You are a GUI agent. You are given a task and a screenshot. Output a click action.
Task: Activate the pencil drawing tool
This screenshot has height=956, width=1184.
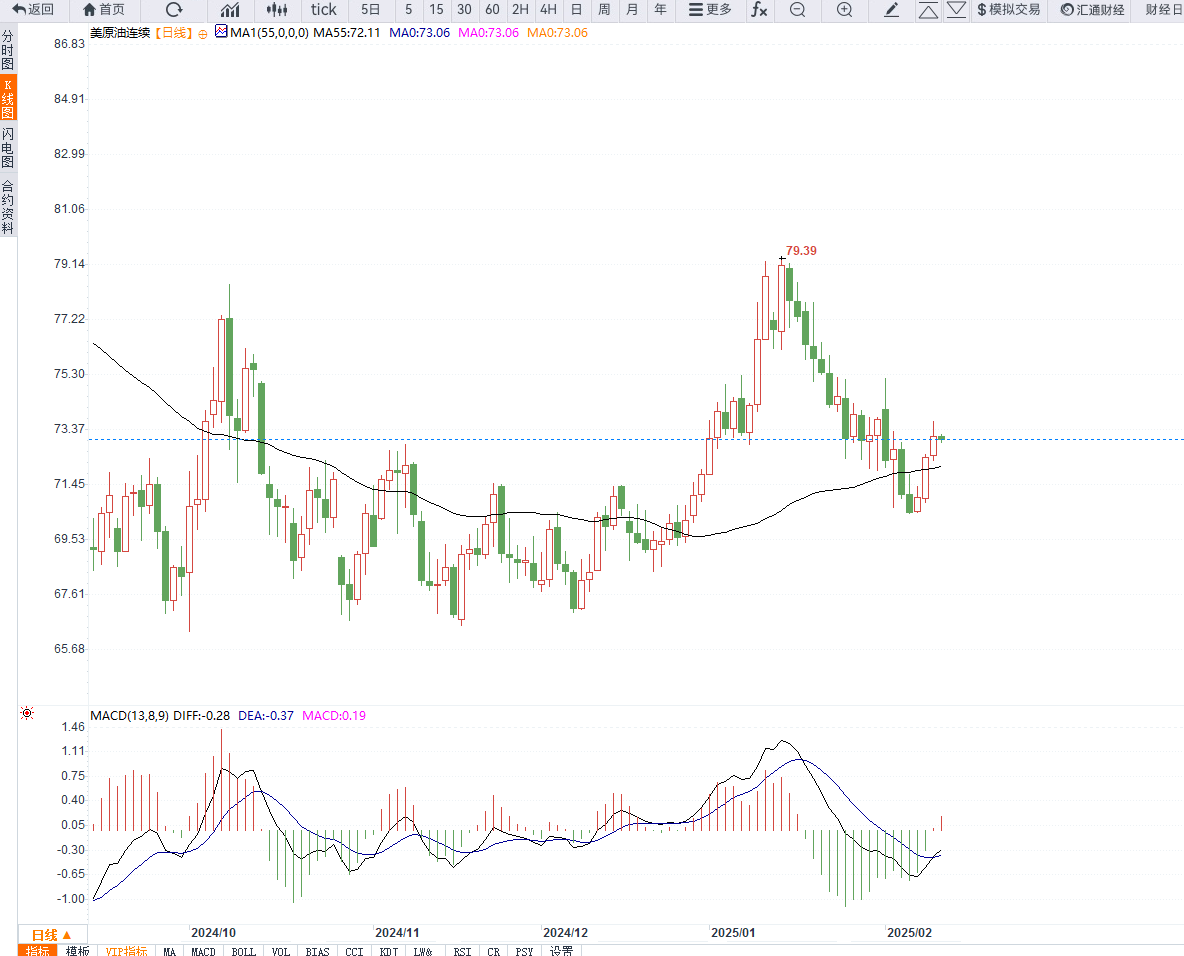click(892, 10)
